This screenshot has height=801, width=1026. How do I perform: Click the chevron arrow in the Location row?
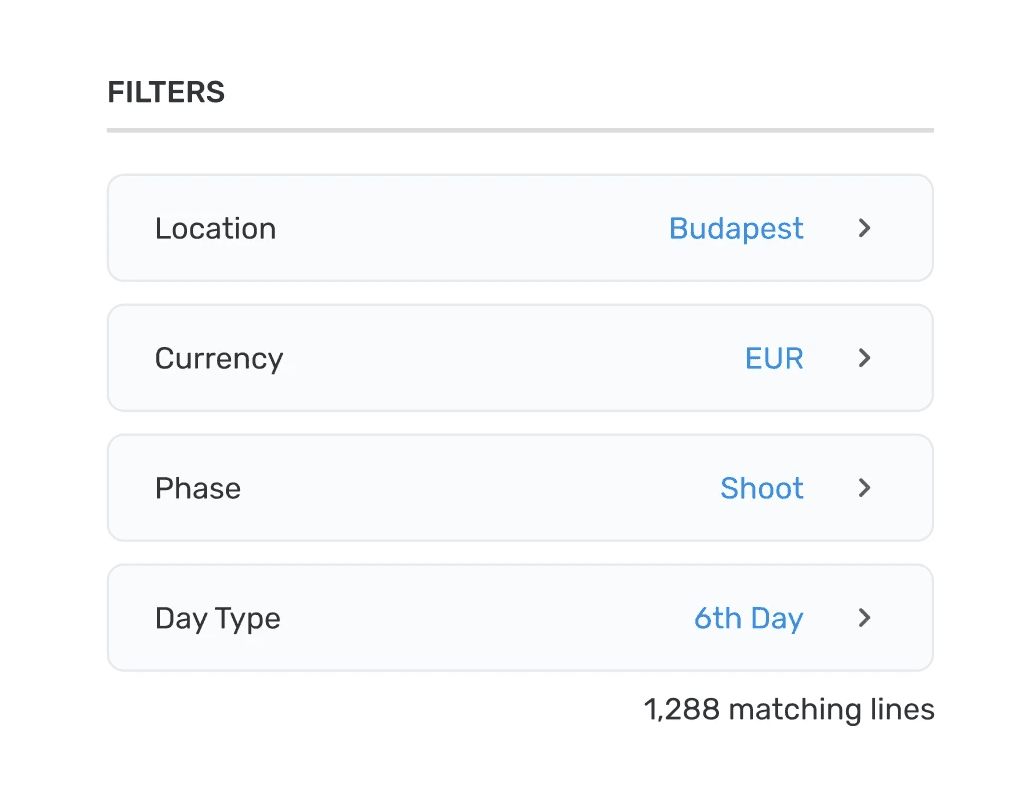click(865, 228)
